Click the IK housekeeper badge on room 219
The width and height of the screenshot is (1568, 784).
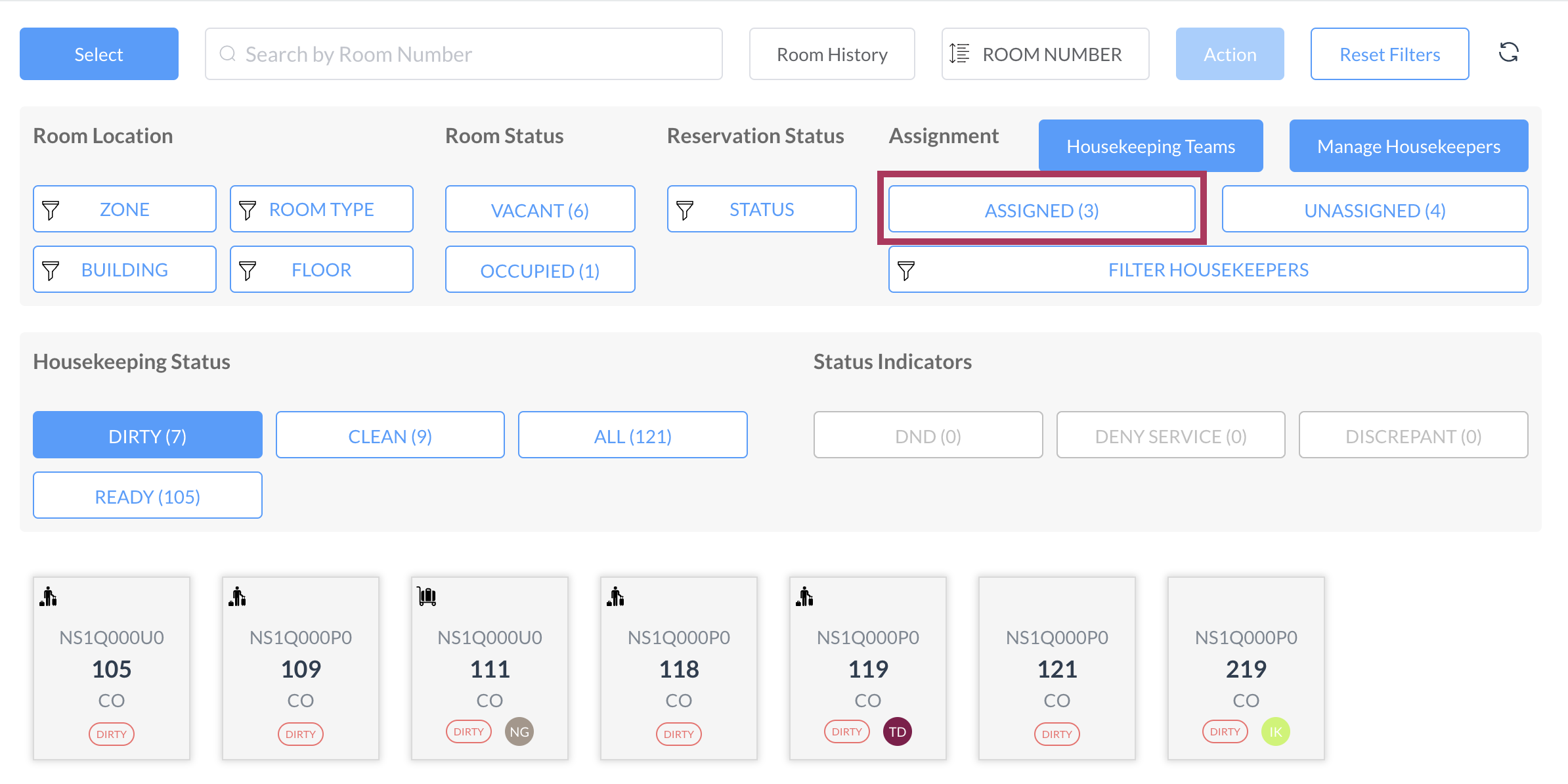pos(1275,731)
